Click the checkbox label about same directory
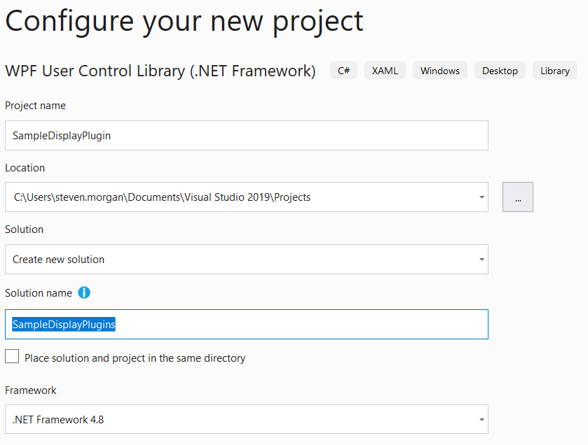Image resolution: width=588 pixels, height=445 pixels. 135,358
